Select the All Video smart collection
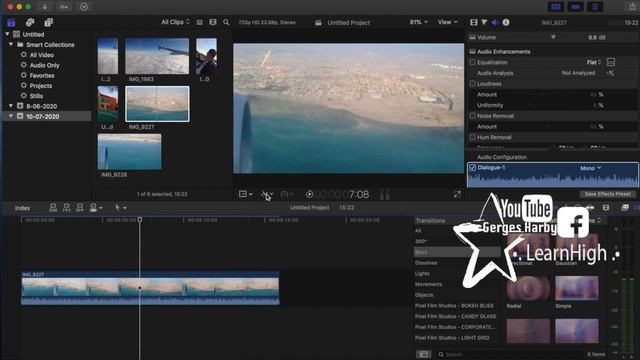Image resolution: width=640 pixels, height=360 pixels. point(41,55)
